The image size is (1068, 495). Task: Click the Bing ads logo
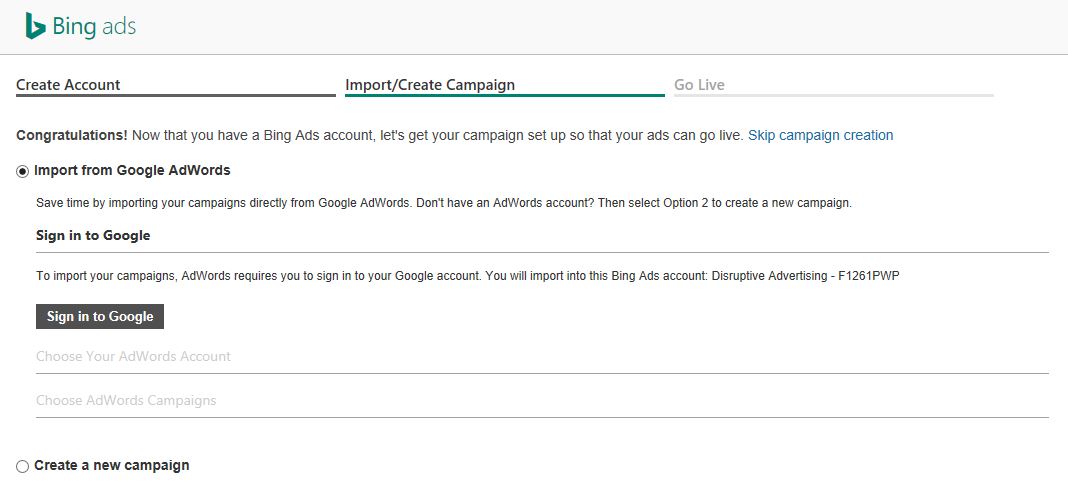click(80, 27)
